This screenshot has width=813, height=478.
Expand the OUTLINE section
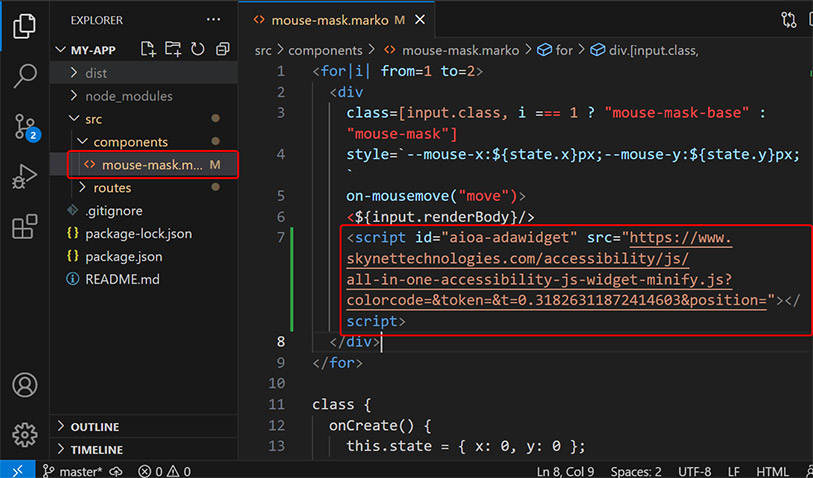click(x=94, y=427)
